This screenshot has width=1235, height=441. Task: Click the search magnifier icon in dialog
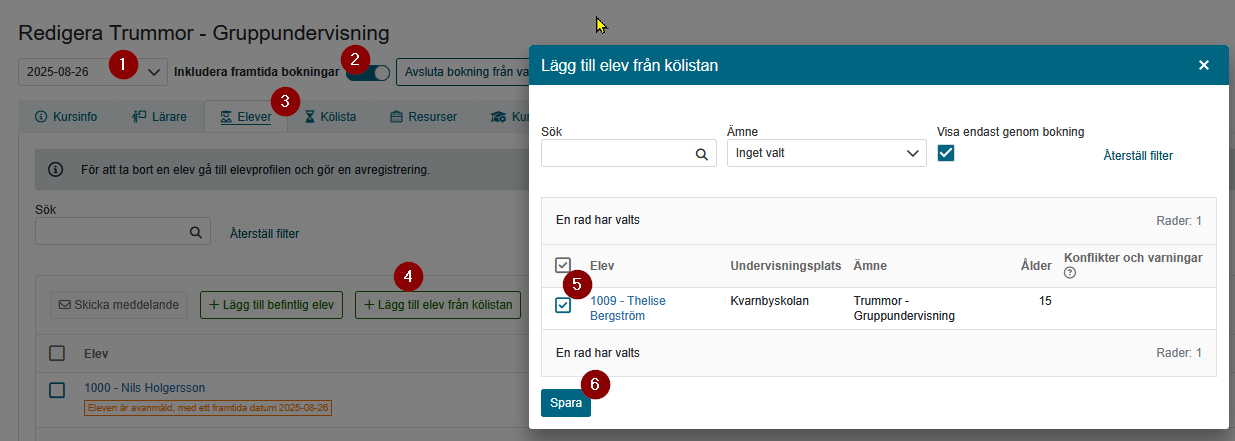pos(702,154)
